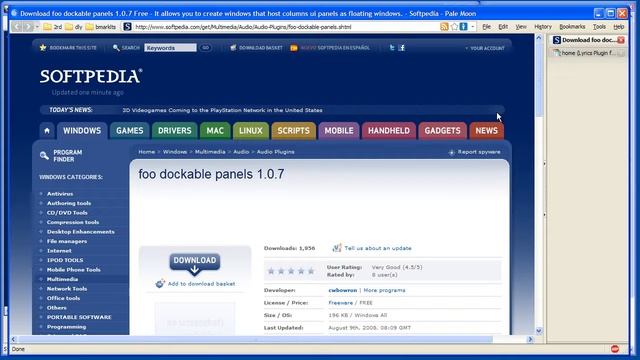The image size is (640, 360).
Task: Go to Softpedia home via house icon
Action: tap(47, 131)
